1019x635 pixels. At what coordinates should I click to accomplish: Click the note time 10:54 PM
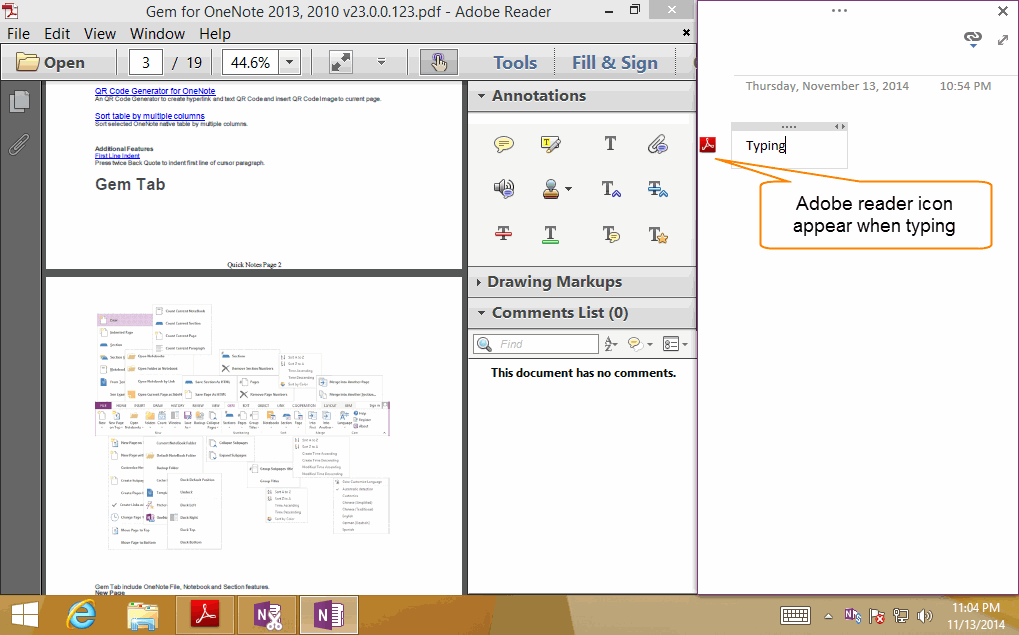pyautogui.click(x=965, y=86)
